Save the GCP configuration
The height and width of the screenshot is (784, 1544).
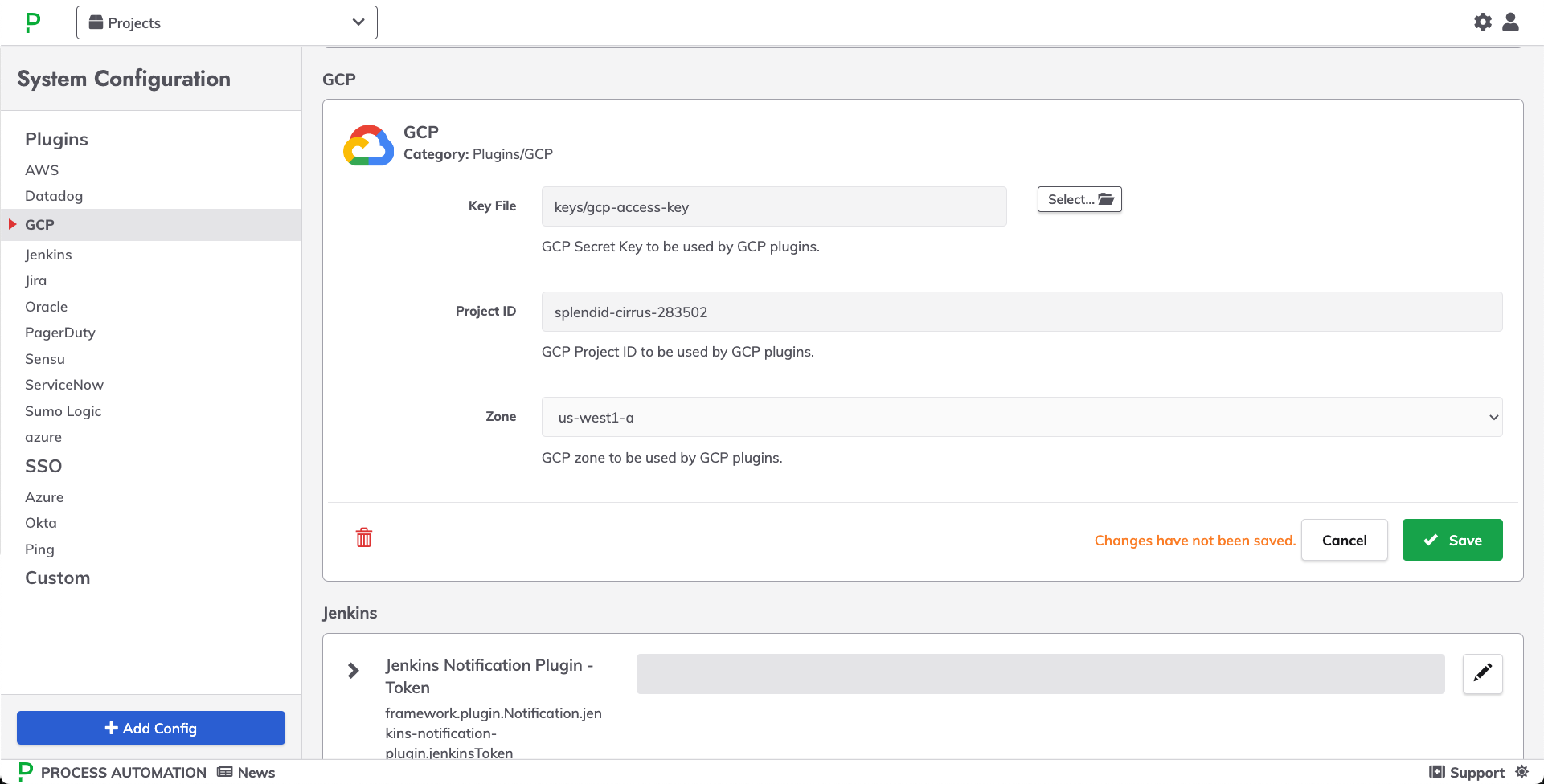(1452, 540)
